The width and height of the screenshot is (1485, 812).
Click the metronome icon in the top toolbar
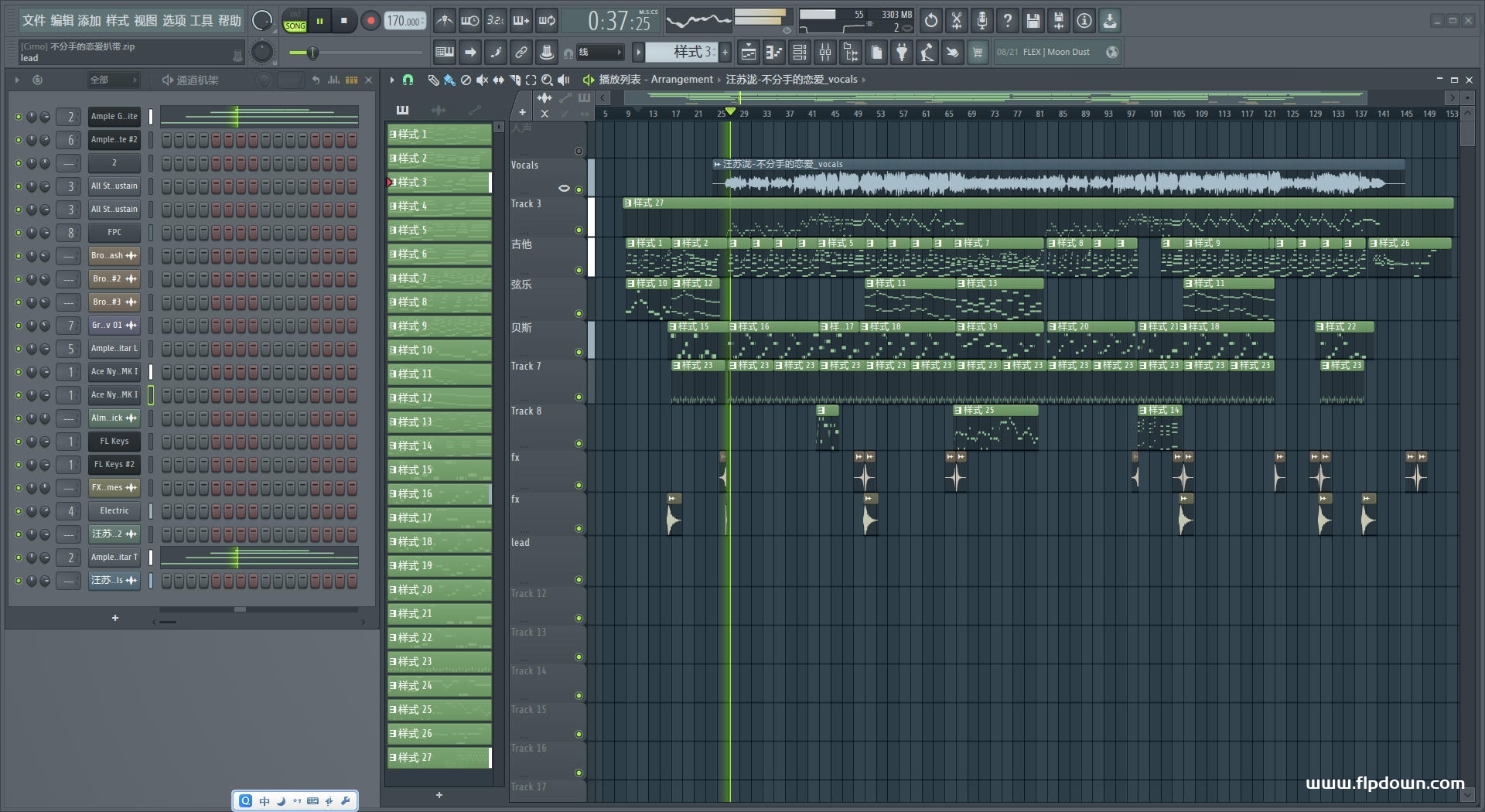[444, 21]
